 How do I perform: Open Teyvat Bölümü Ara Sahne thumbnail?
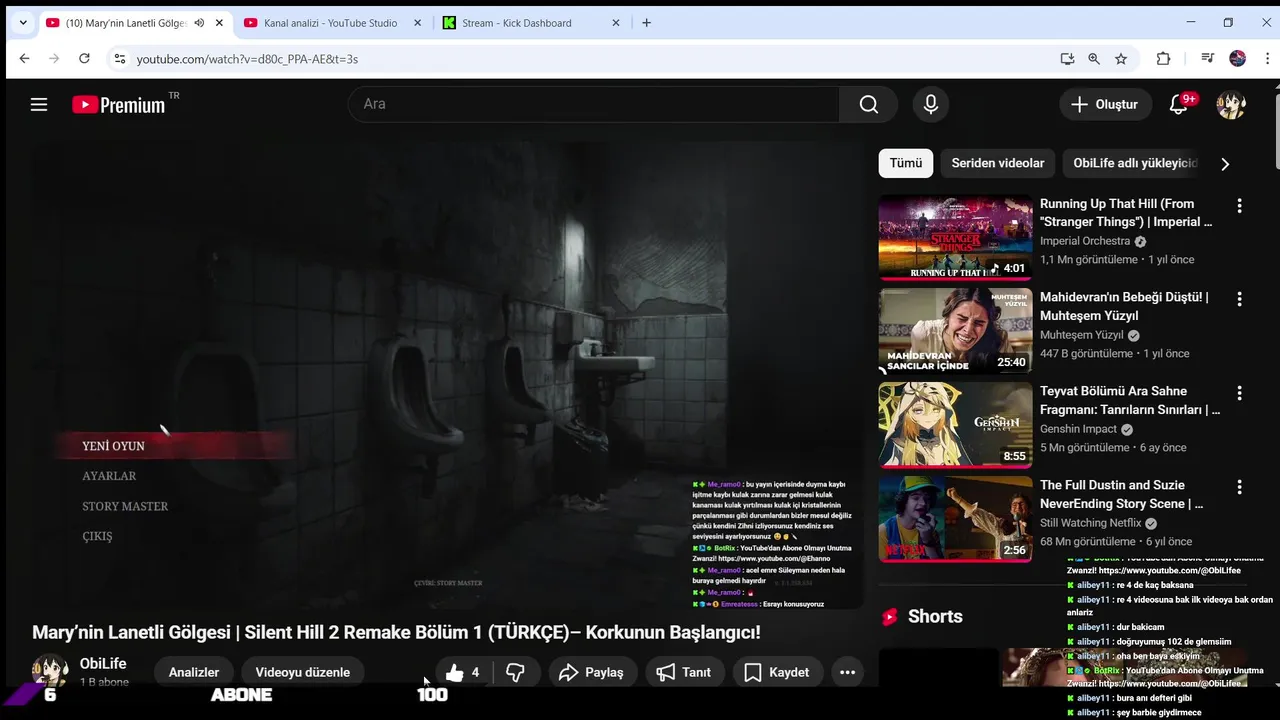(955, 425)
